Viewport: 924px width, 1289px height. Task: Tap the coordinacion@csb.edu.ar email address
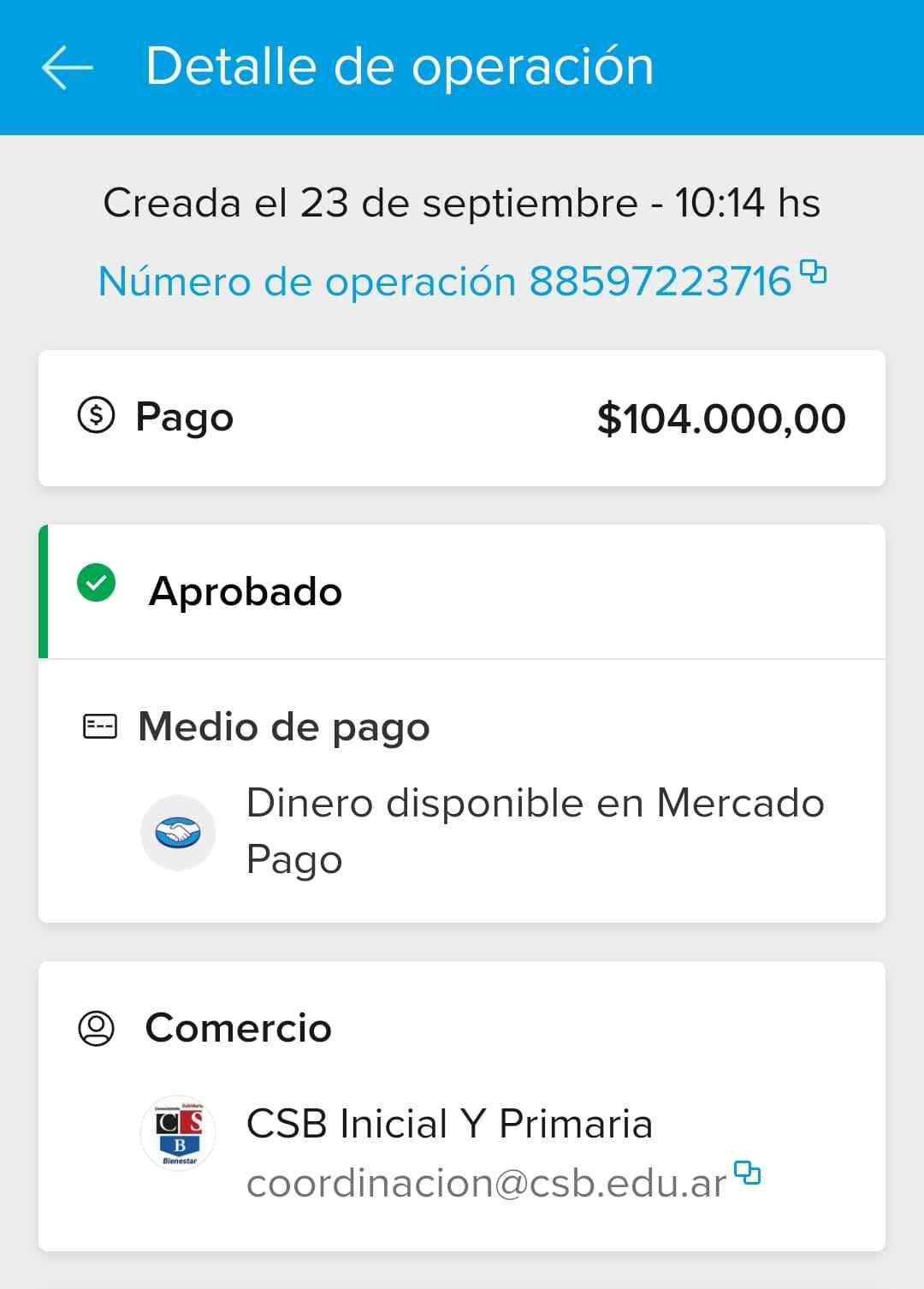pyautogui.click(x=486, y=1184)
